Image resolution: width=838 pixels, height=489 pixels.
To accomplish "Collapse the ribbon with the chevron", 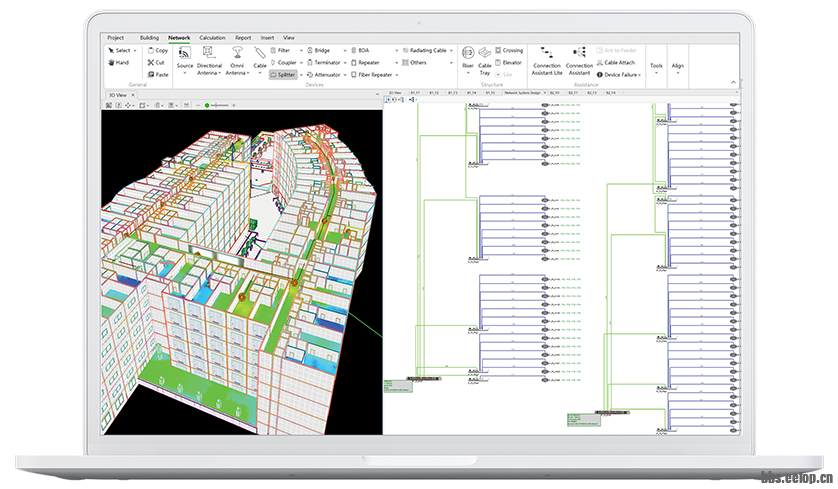I will [733, 82].
